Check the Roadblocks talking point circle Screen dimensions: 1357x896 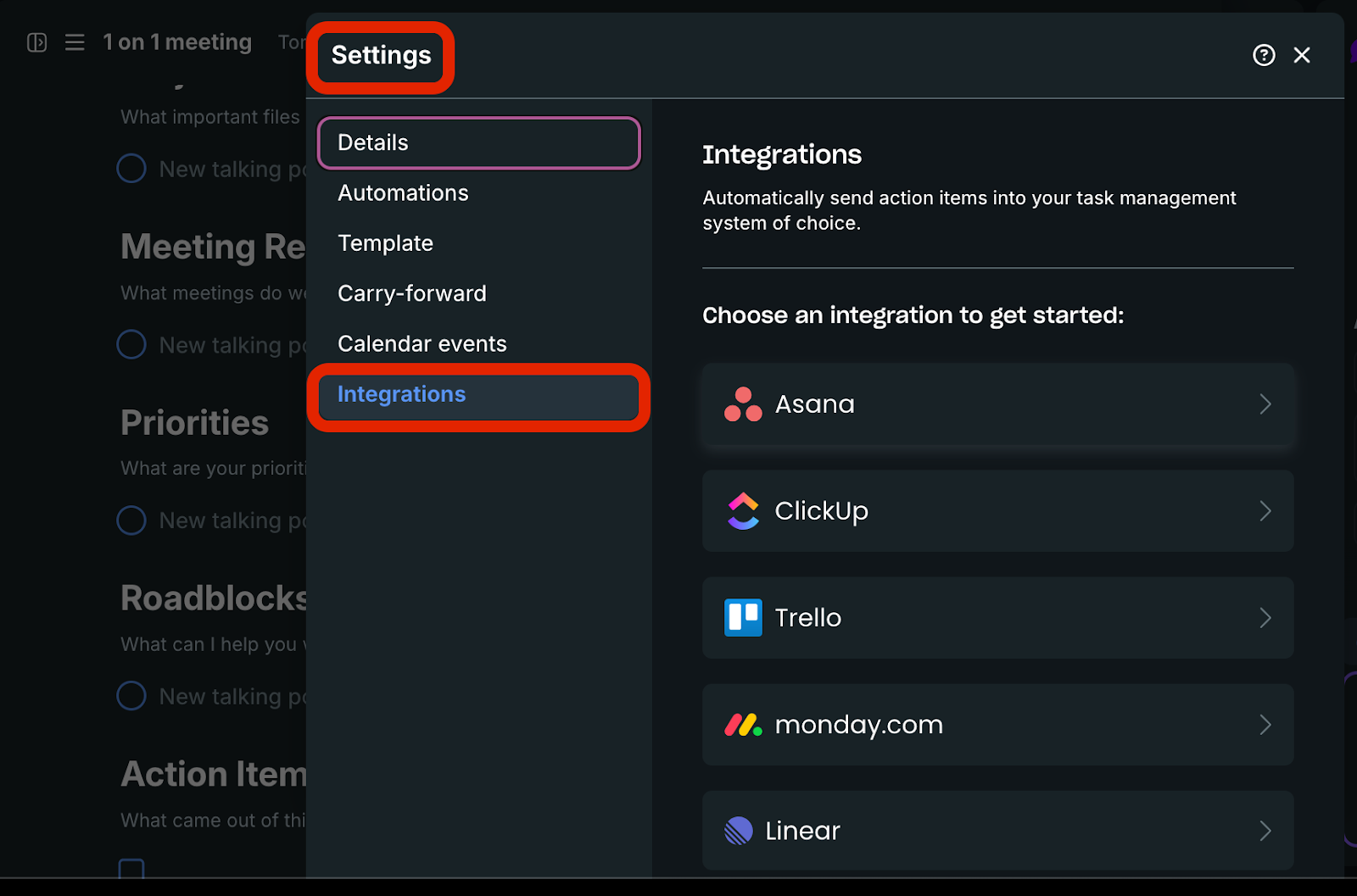(131, 696)
